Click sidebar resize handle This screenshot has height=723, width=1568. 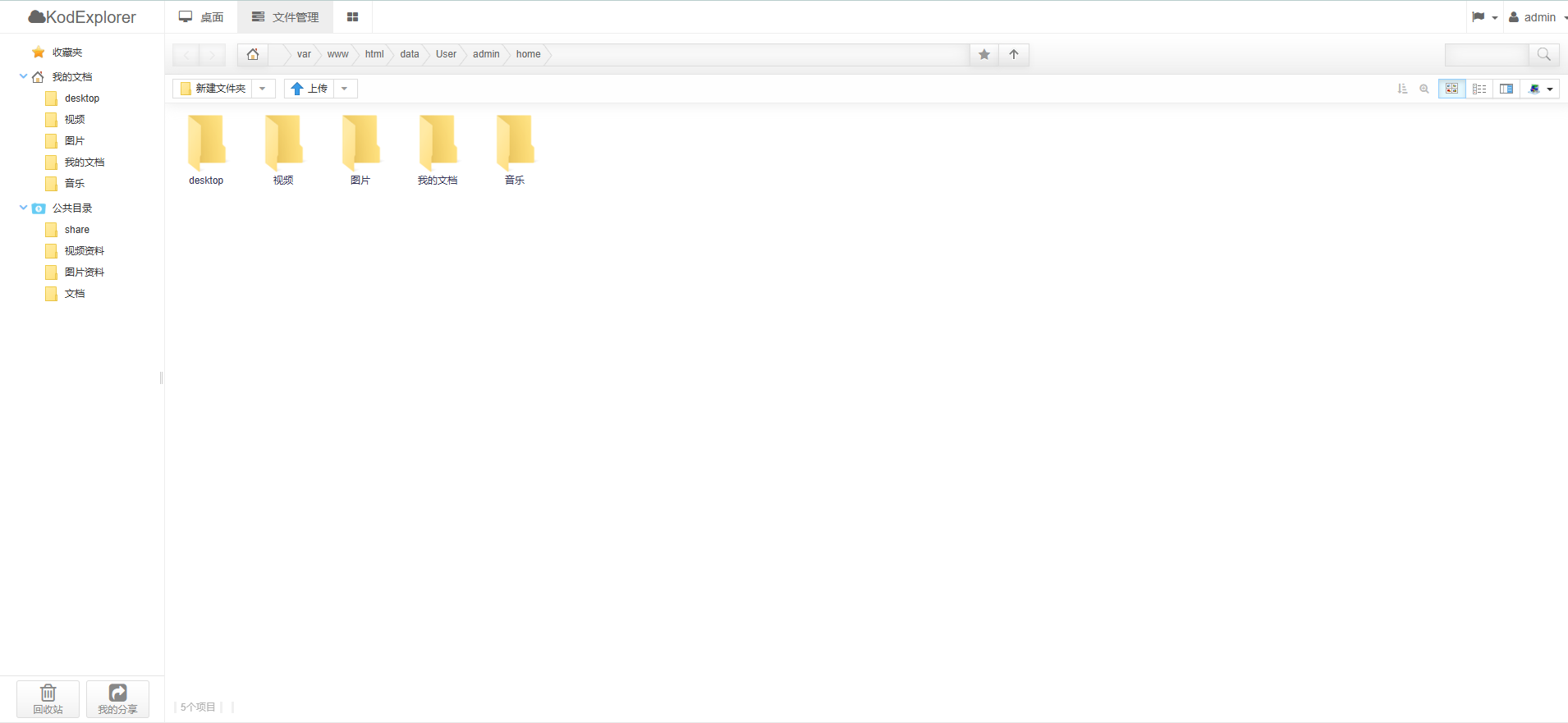click(162, 378)
